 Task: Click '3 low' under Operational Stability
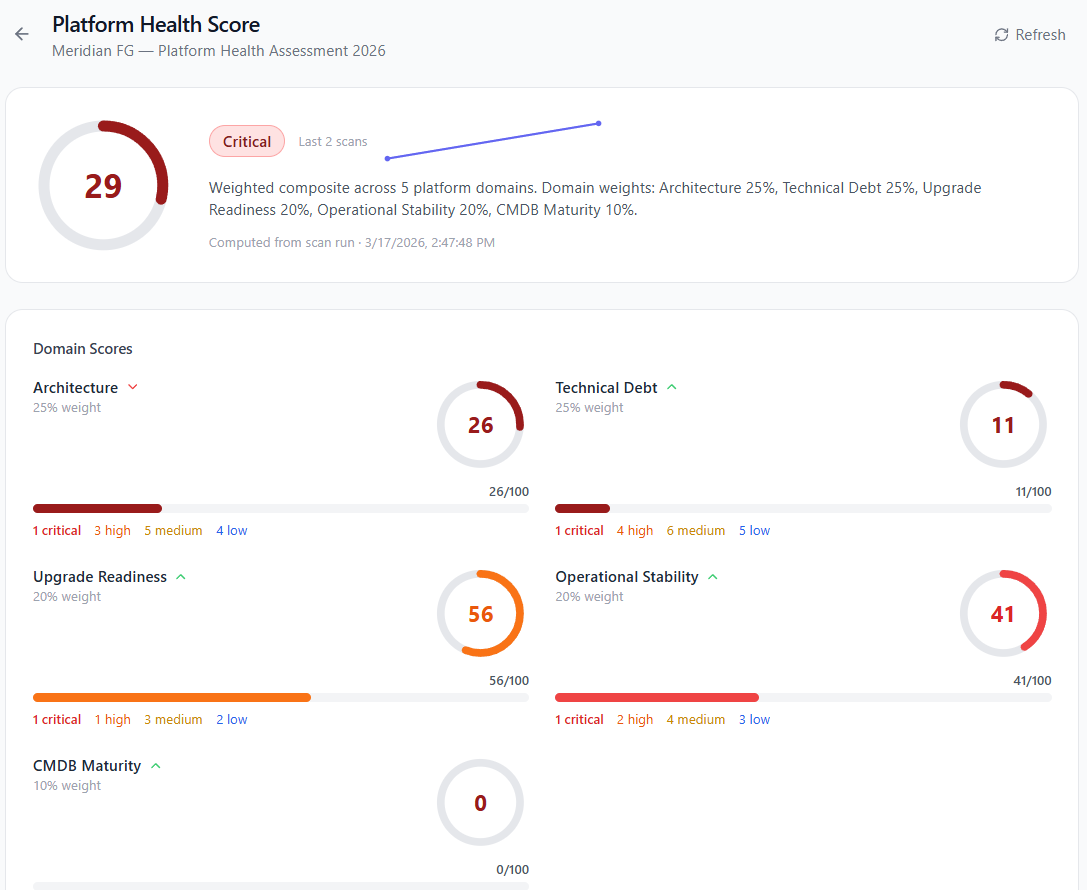754,720
